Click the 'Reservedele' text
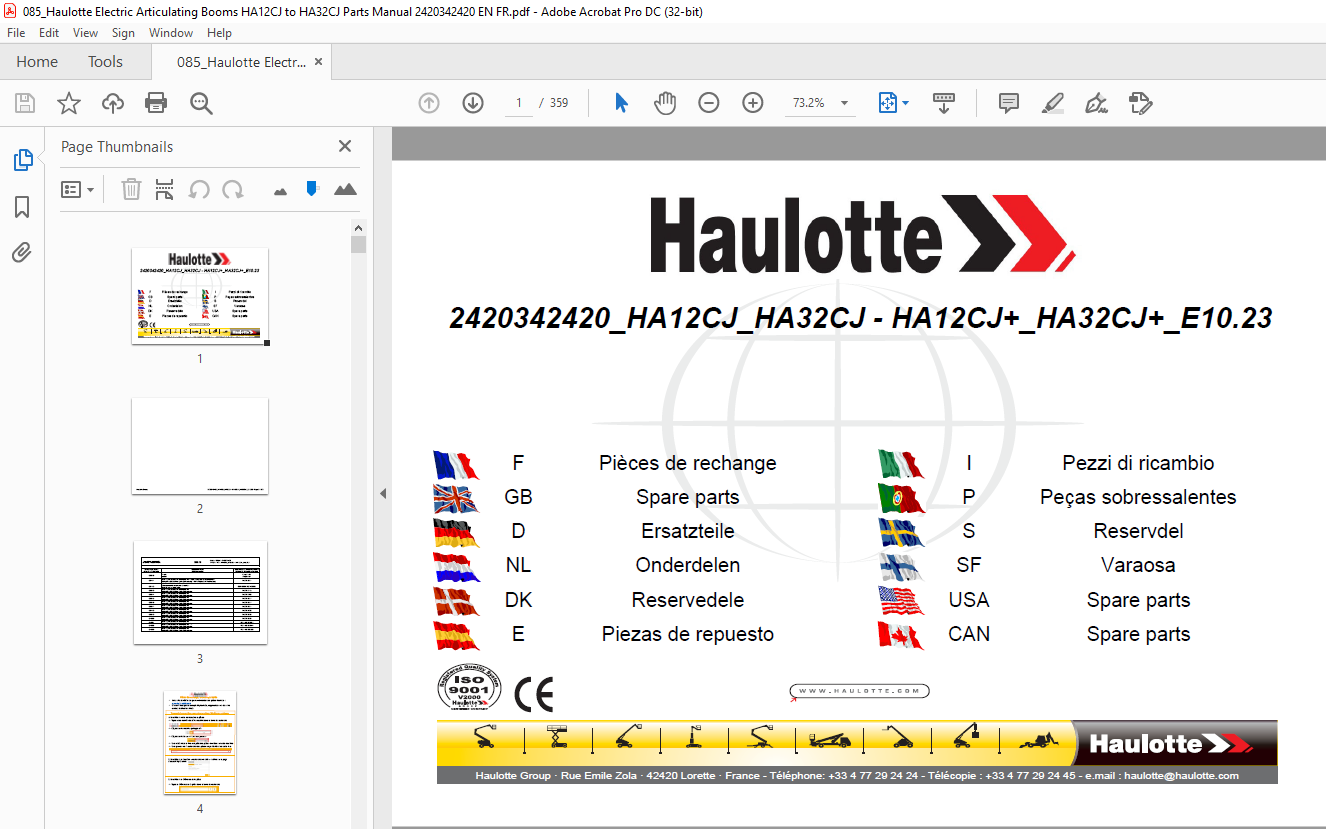The image size is (1326, 829). pyautogui.click(x=688, y=600)
